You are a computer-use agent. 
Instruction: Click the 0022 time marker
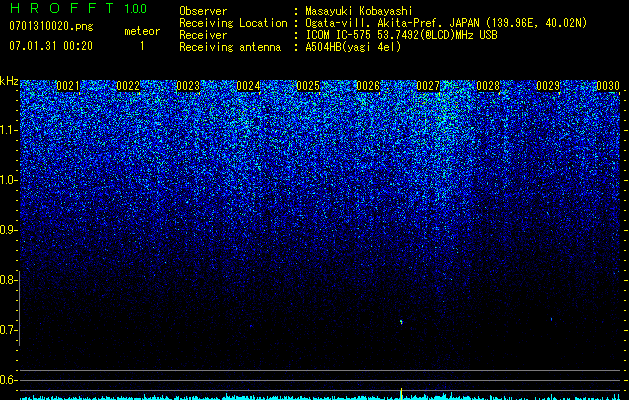[x=128, y=86]
